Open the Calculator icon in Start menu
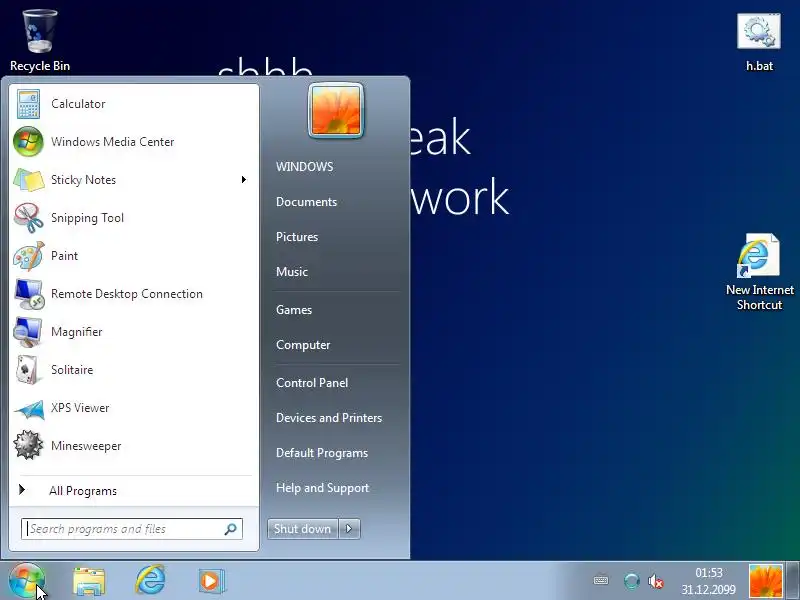800x600 pixels. pos(28,104)
